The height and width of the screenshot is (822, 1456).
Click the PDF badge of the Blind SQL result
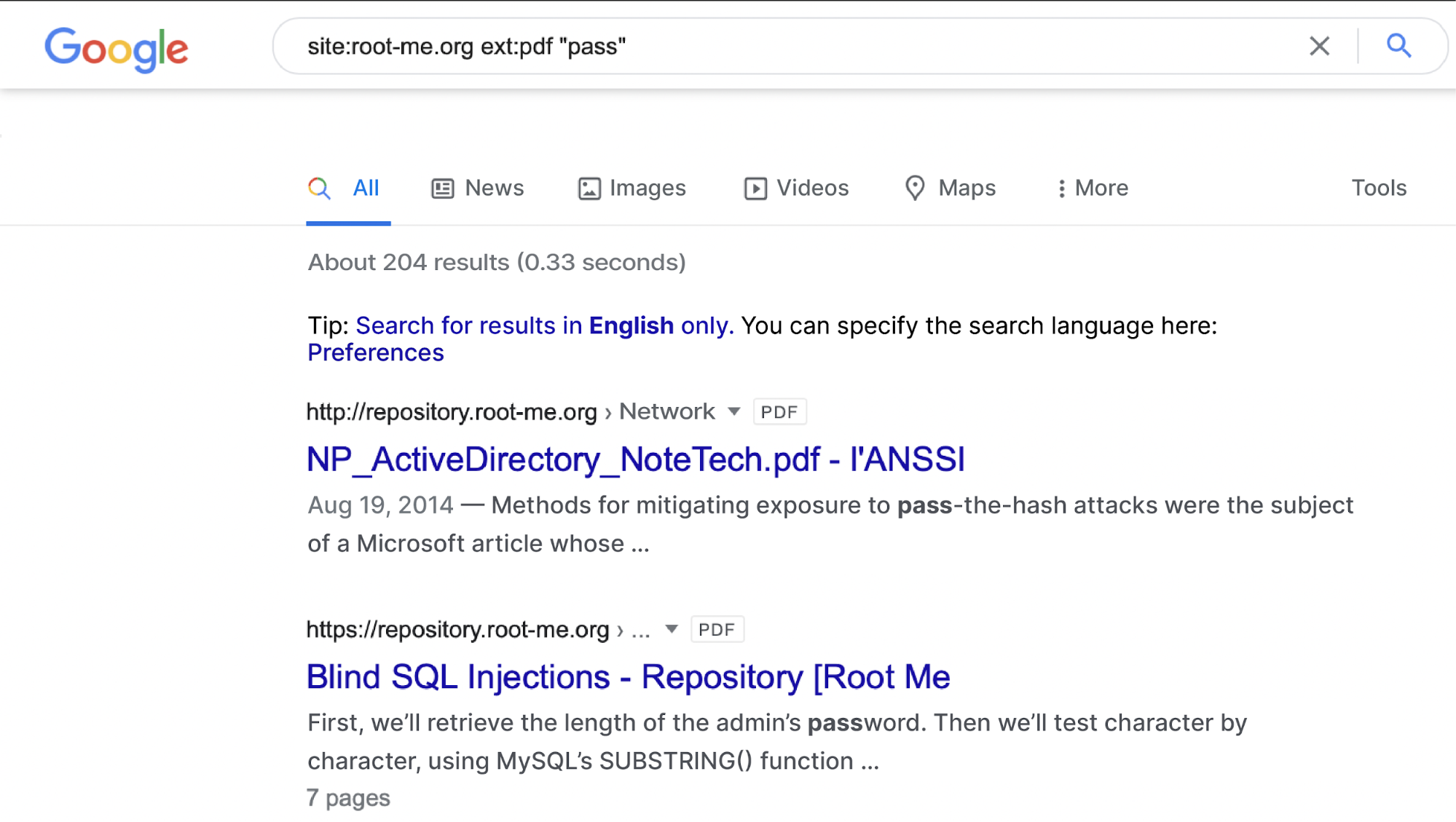[x=717, y=630]
